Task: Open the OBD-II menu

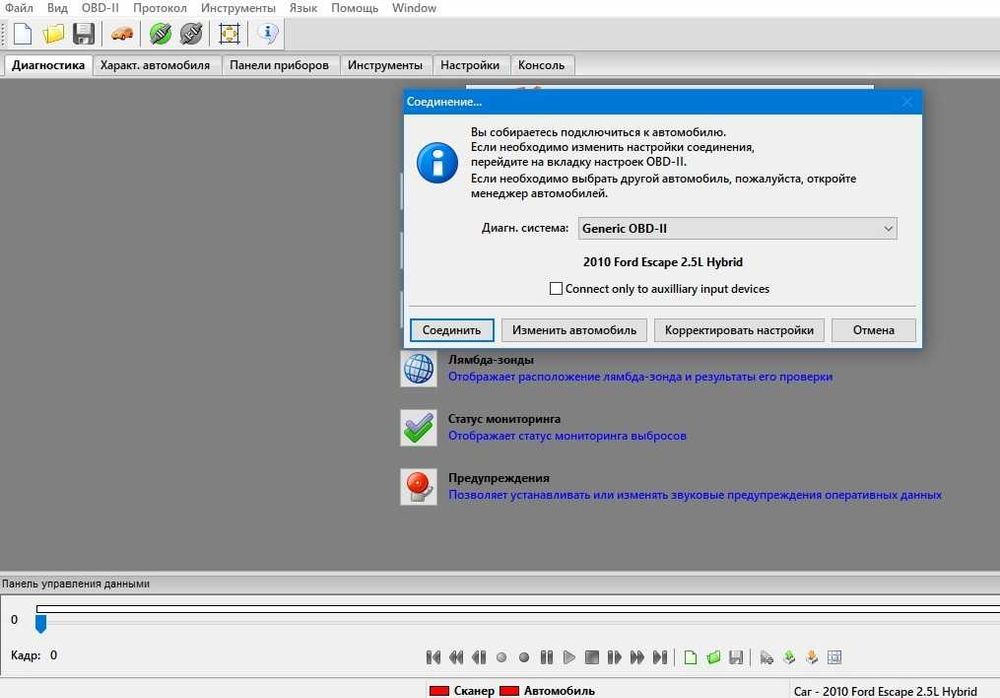Action: [x=100, y=8]
